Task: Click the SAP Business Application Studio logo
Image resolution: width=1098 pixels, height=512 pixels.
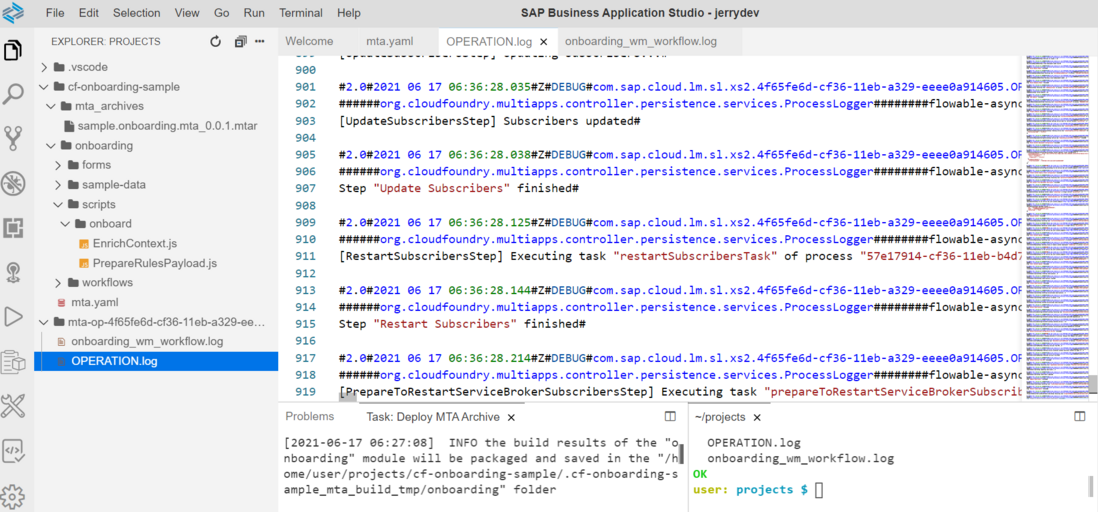Action: [x=13, y=12]
